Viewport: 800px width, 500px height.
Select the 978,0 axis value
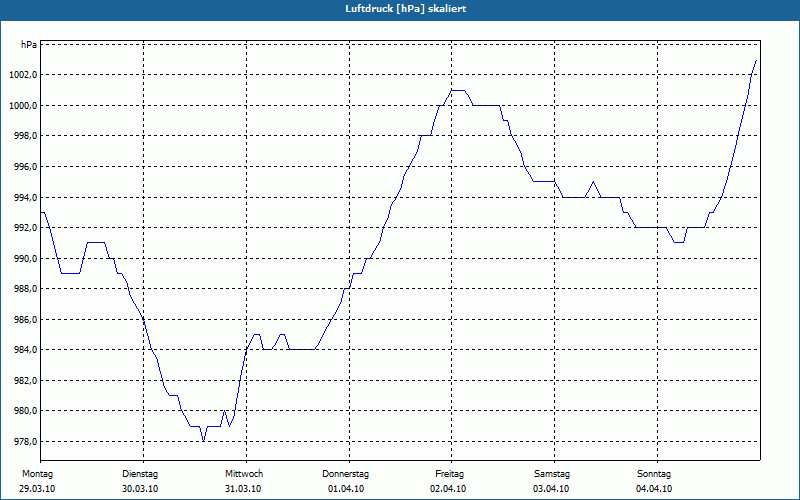(x=25, y=442)
